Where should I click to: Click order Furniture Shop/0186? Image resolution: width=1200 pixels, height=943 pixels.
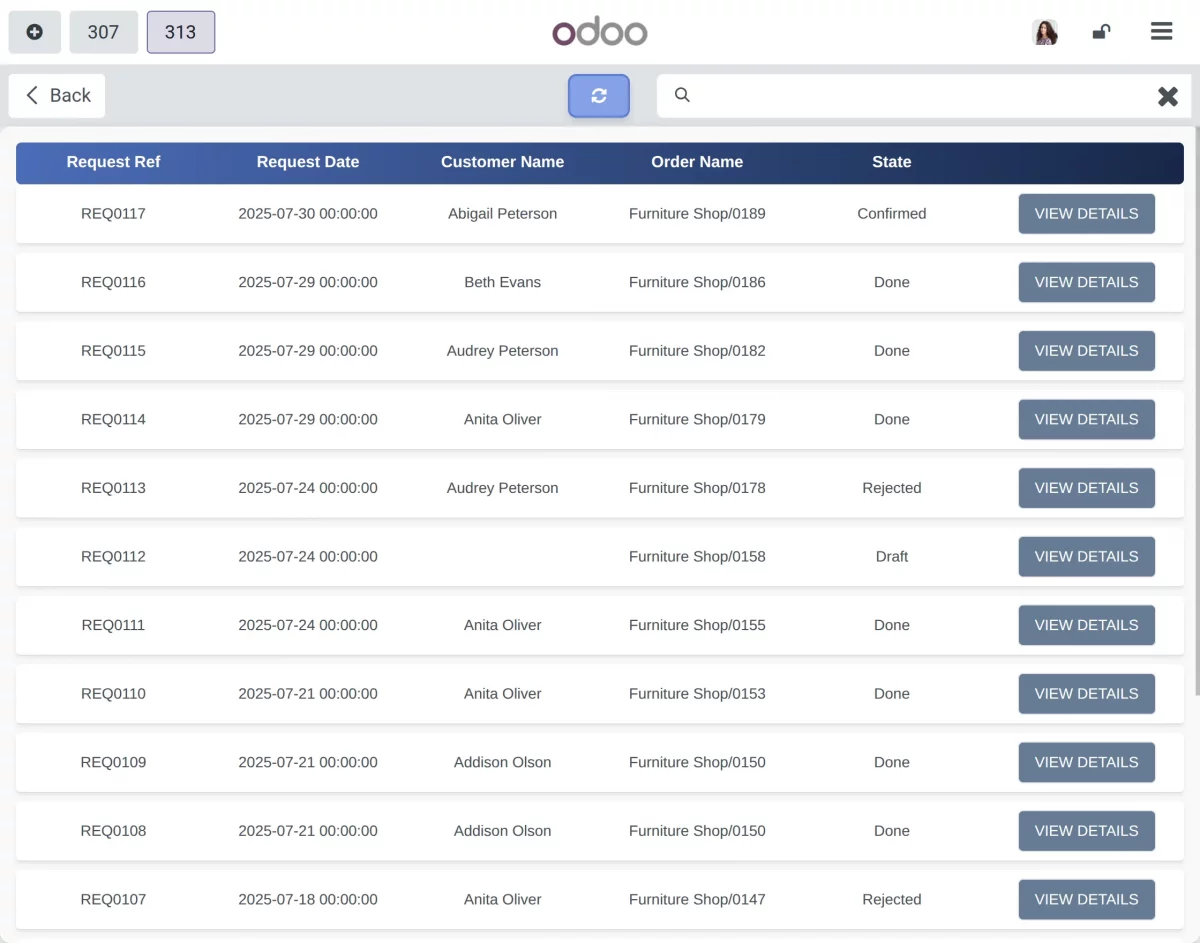pos(697,282)
